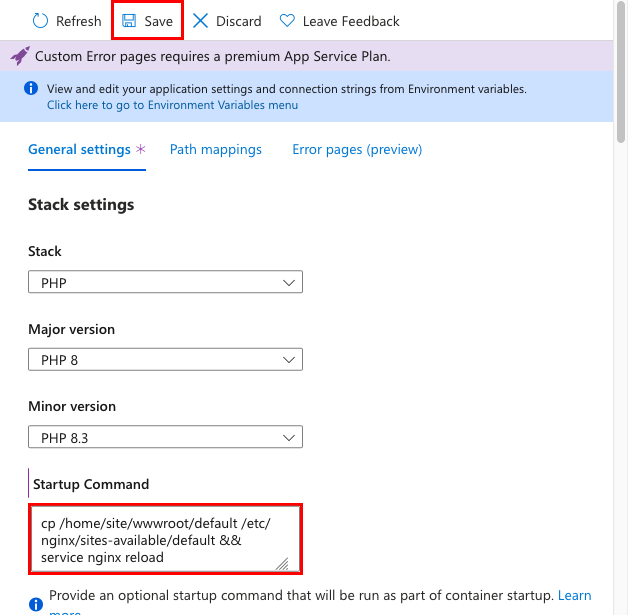The height and width of the screenshot is (615, 628).
Task: Click the info icon below Startup Command
Action: coord(36,604)
